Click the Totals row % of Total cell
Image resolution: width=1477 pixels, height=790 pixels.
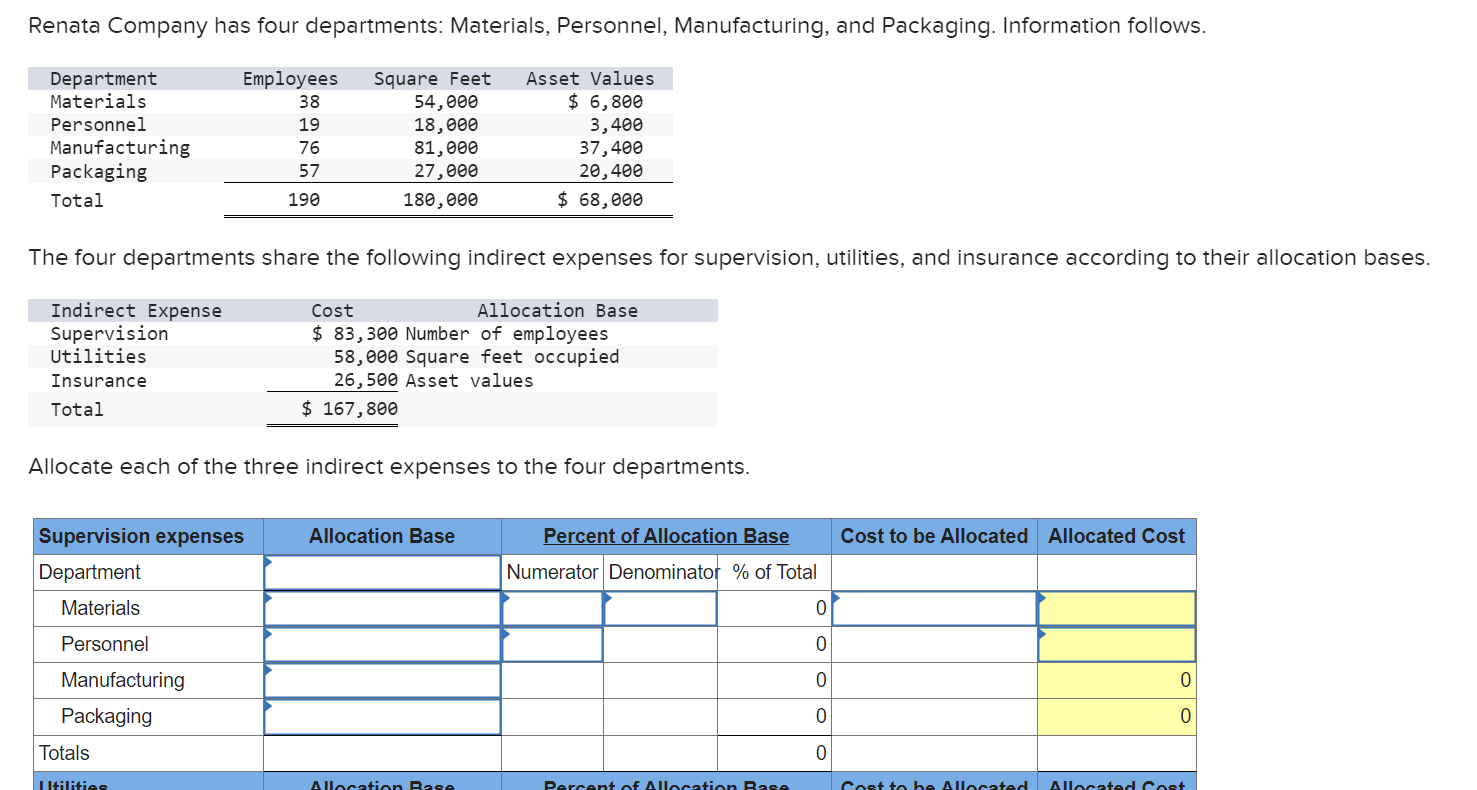point(774,752)
